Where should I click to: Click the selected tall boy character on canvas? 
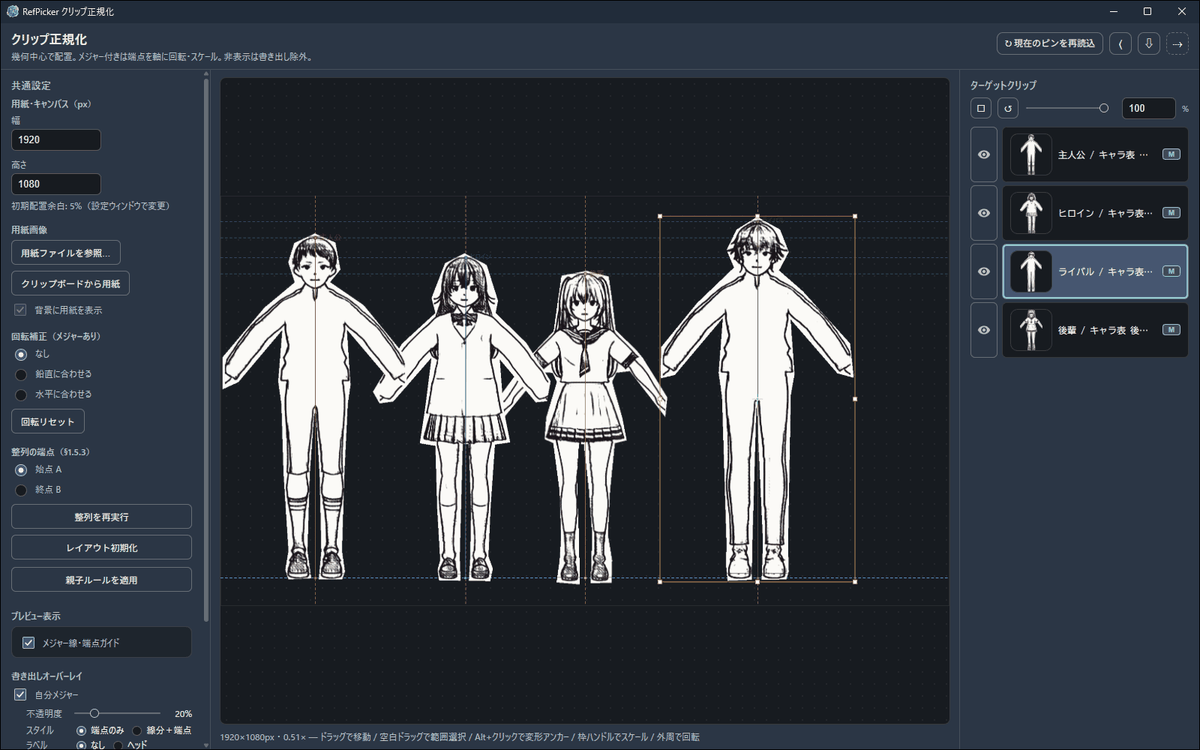(x=757, y=400)
